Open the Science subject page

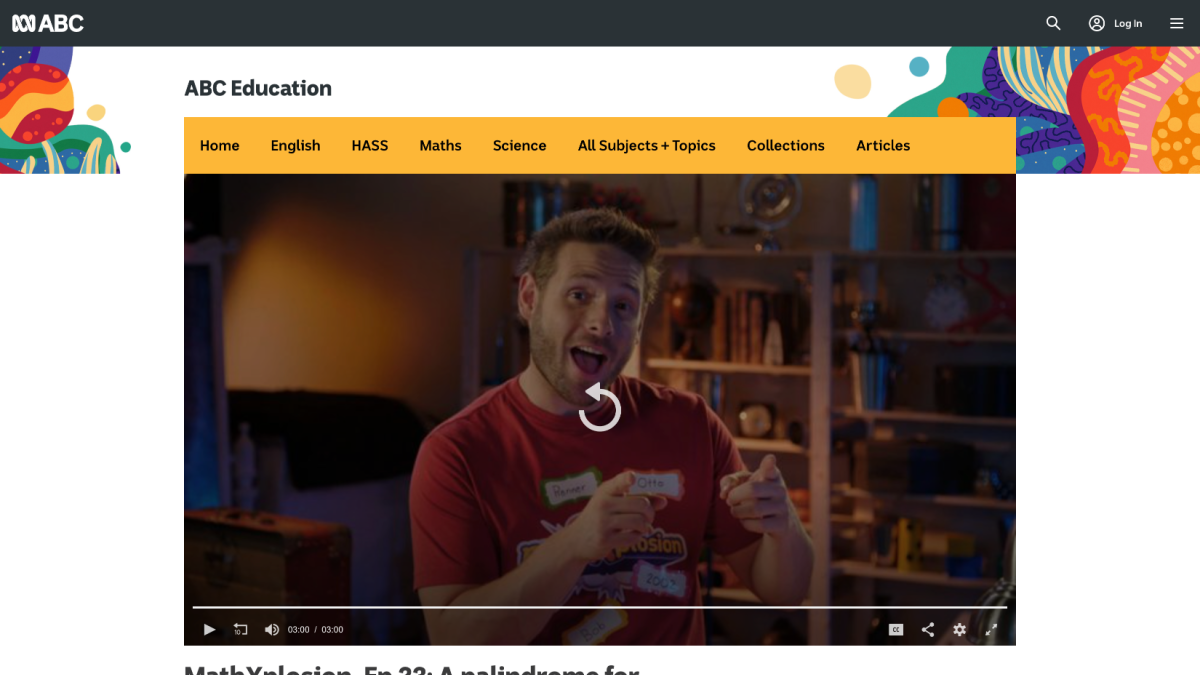coord(519,145)
